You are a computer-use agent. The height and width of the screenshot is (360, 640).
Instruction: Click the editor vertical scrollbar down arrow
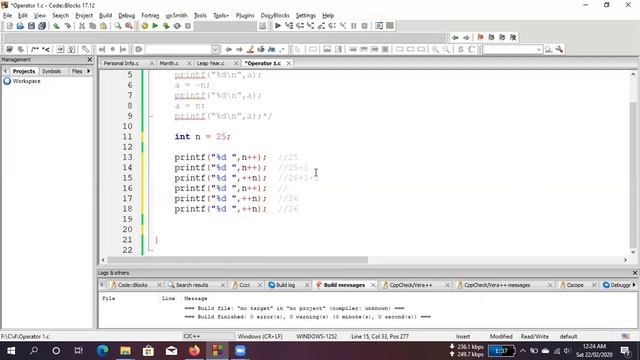pyautogui.click(x=633, y=252)
